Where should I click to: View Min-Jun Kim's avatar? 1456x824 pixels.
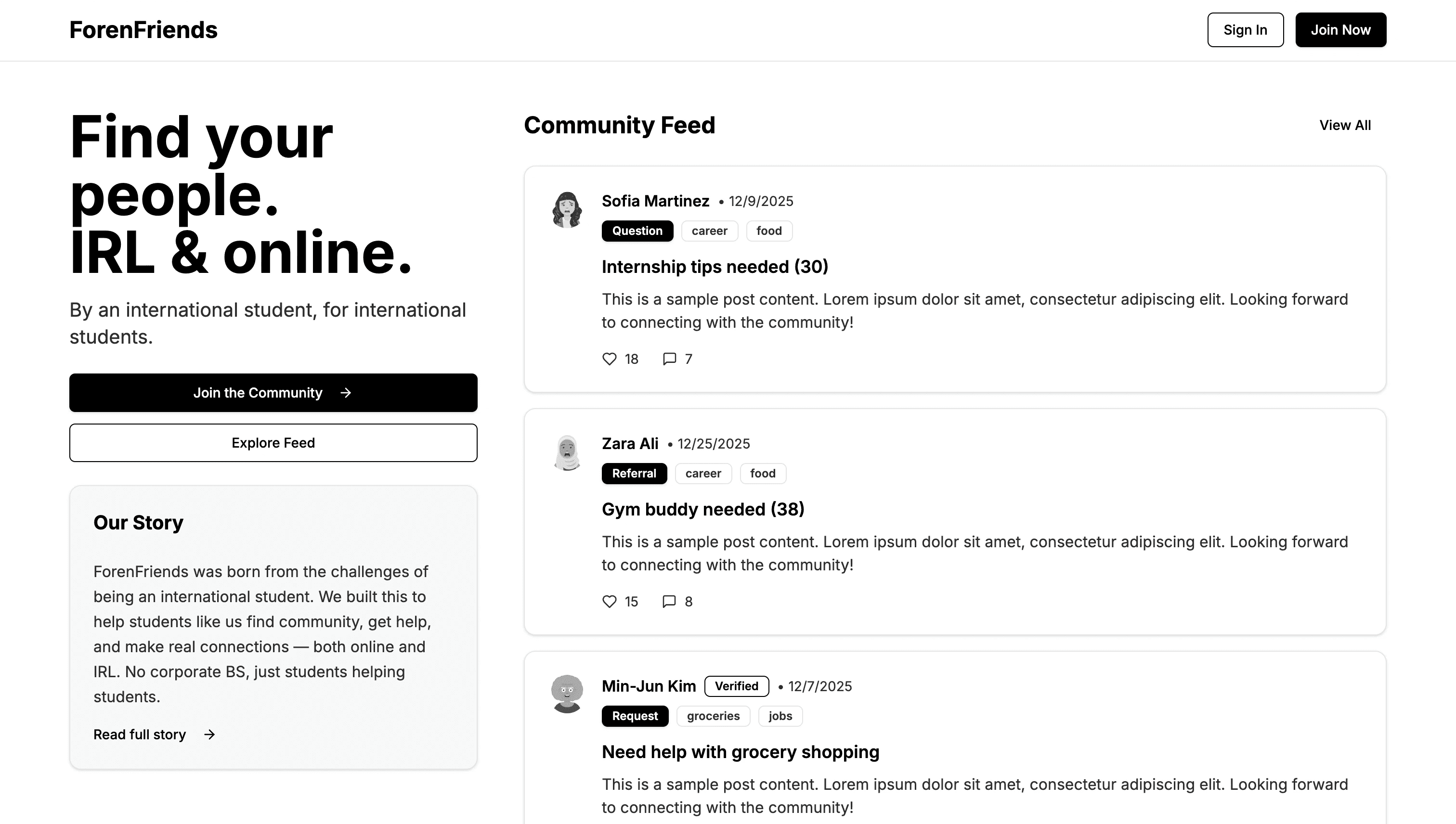567,695
